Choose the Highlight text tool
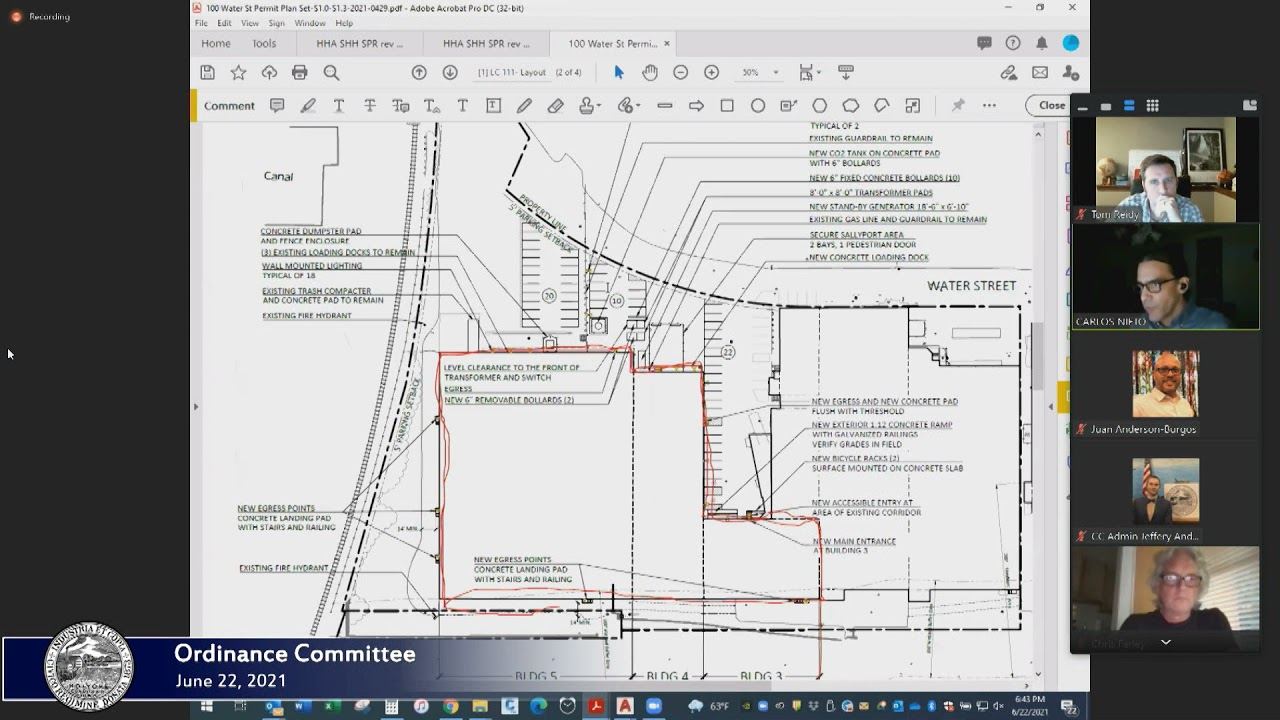The height and width of the screenshot is (720, 1280). pos(308,105)
